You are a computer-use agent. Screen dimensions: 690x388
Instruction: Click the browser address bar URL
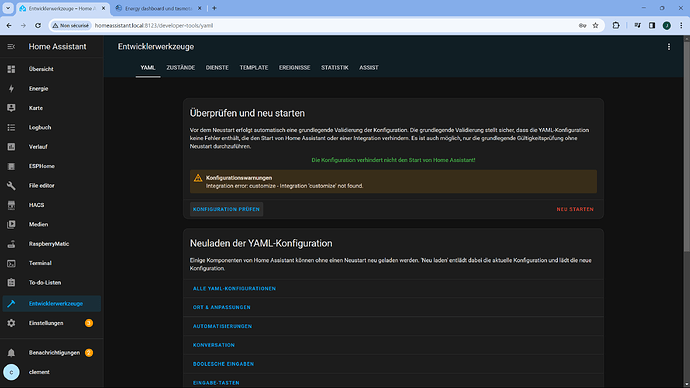tap(154, 26)
